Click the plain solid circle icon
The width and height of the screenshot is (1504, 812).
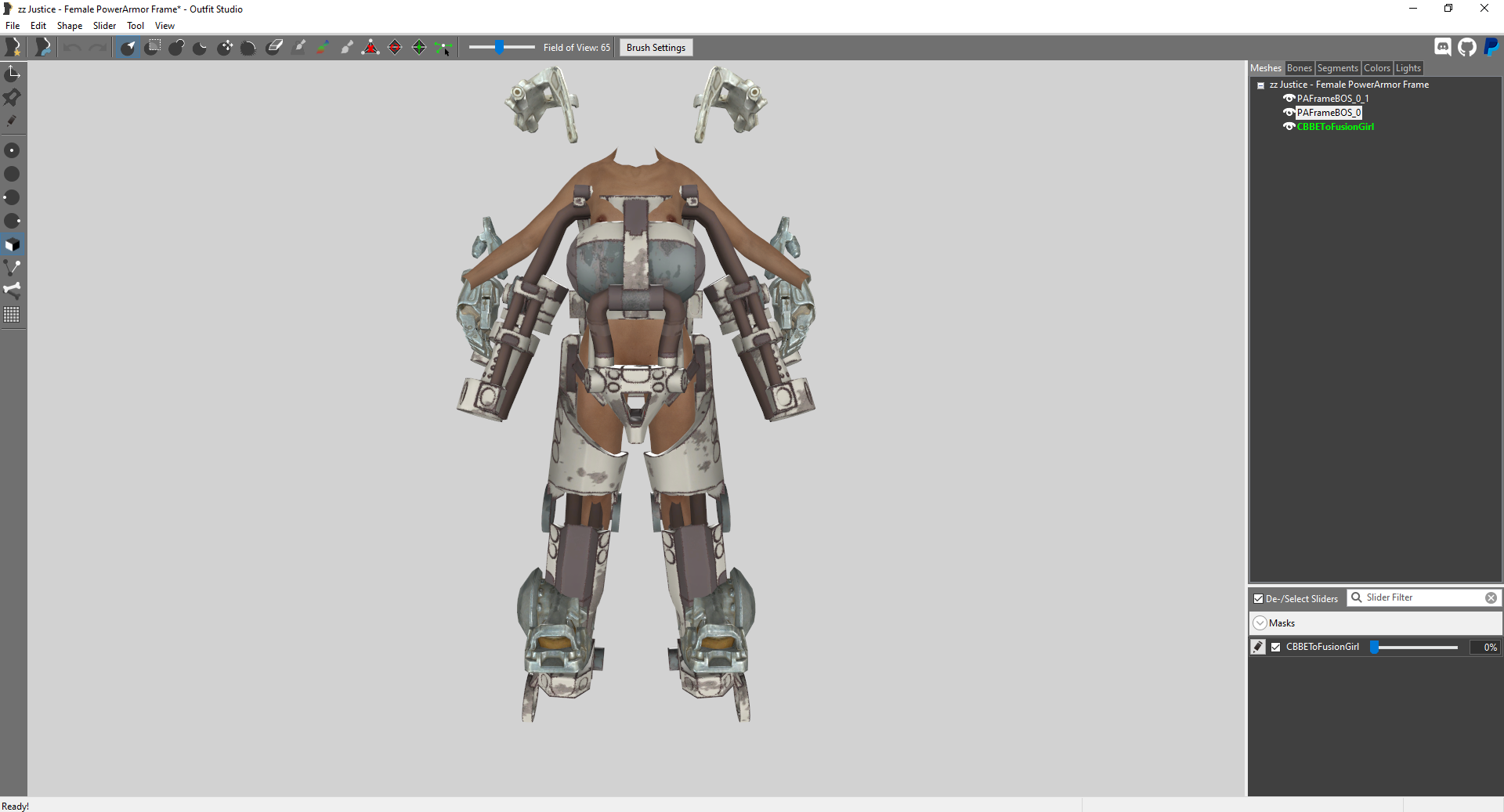point(13,174)
